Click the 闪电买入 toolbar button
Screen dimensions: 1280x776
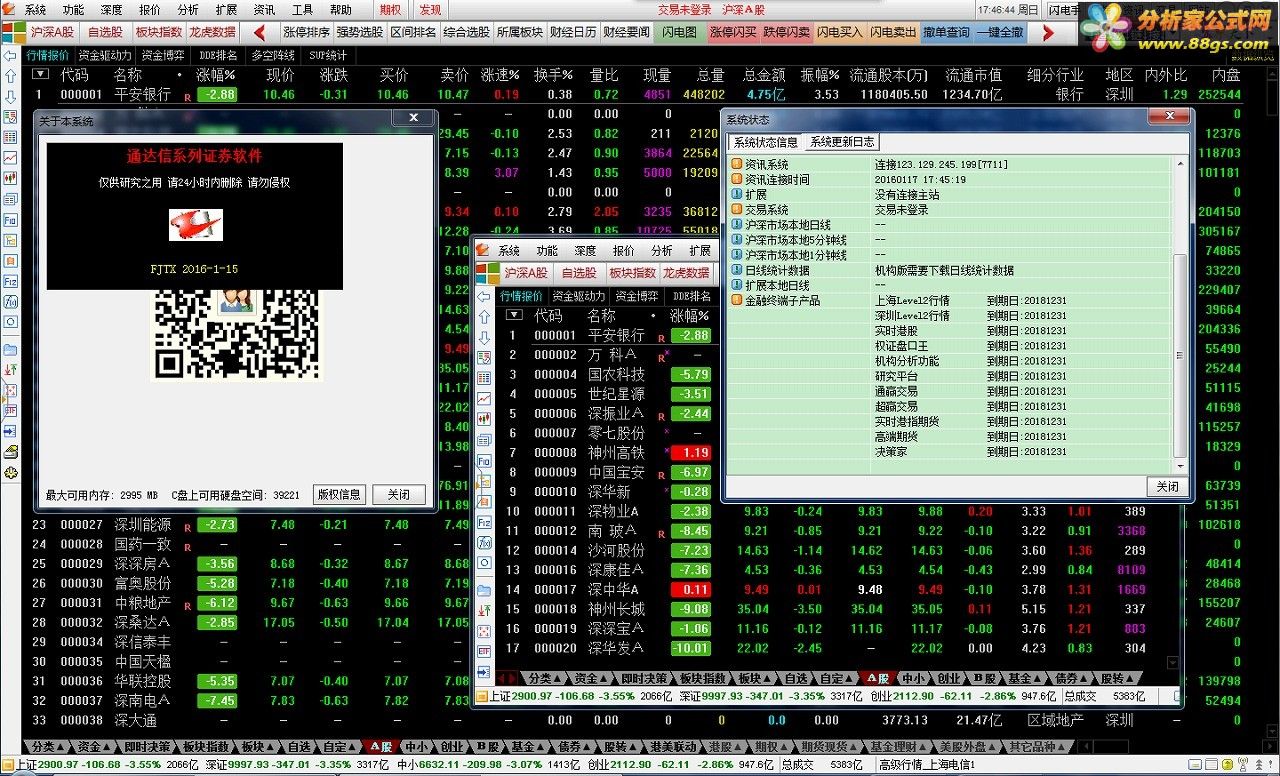[839, 32]
